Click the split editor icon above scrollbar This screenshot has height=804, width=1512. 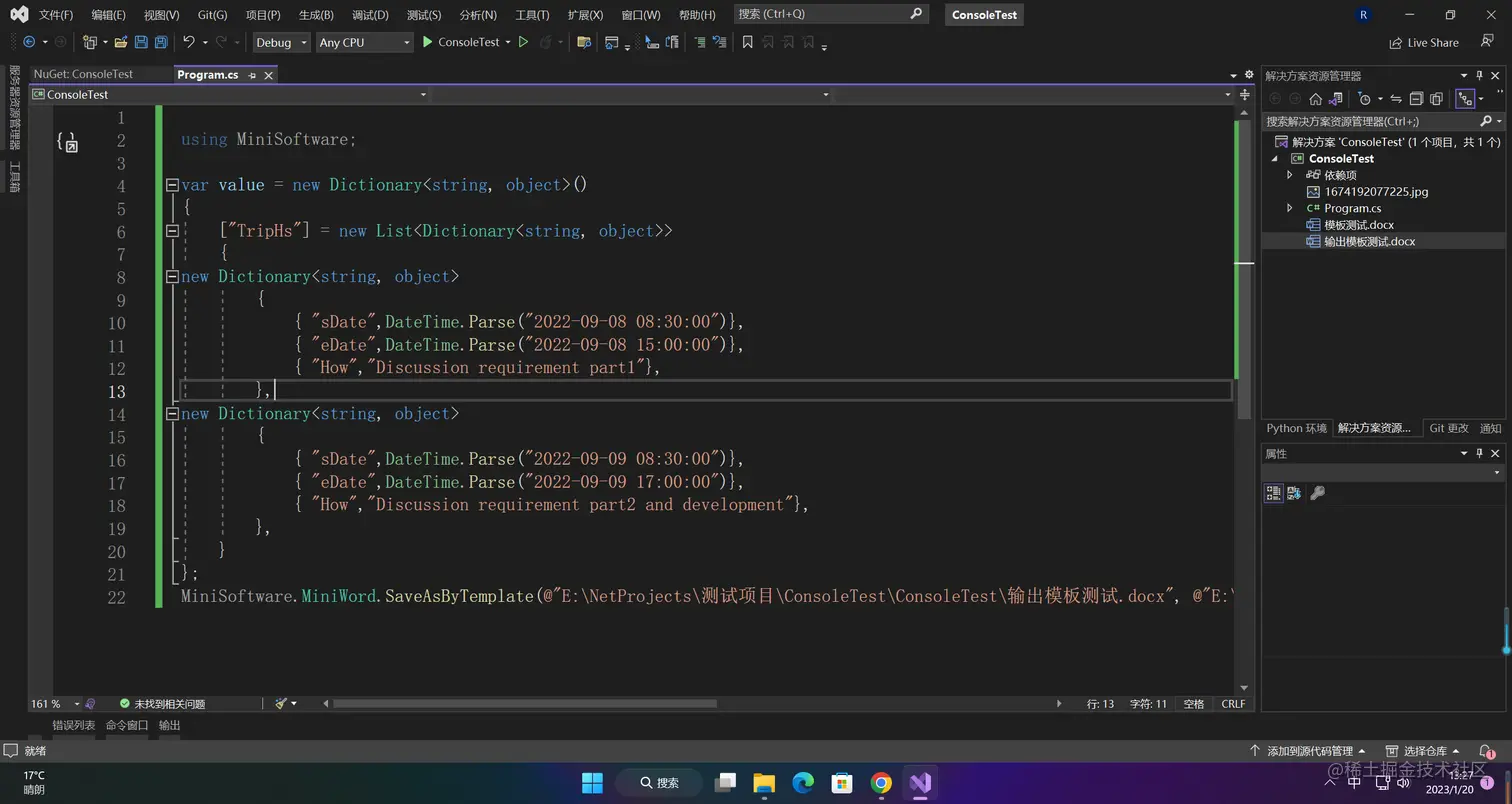point(1245,94)
